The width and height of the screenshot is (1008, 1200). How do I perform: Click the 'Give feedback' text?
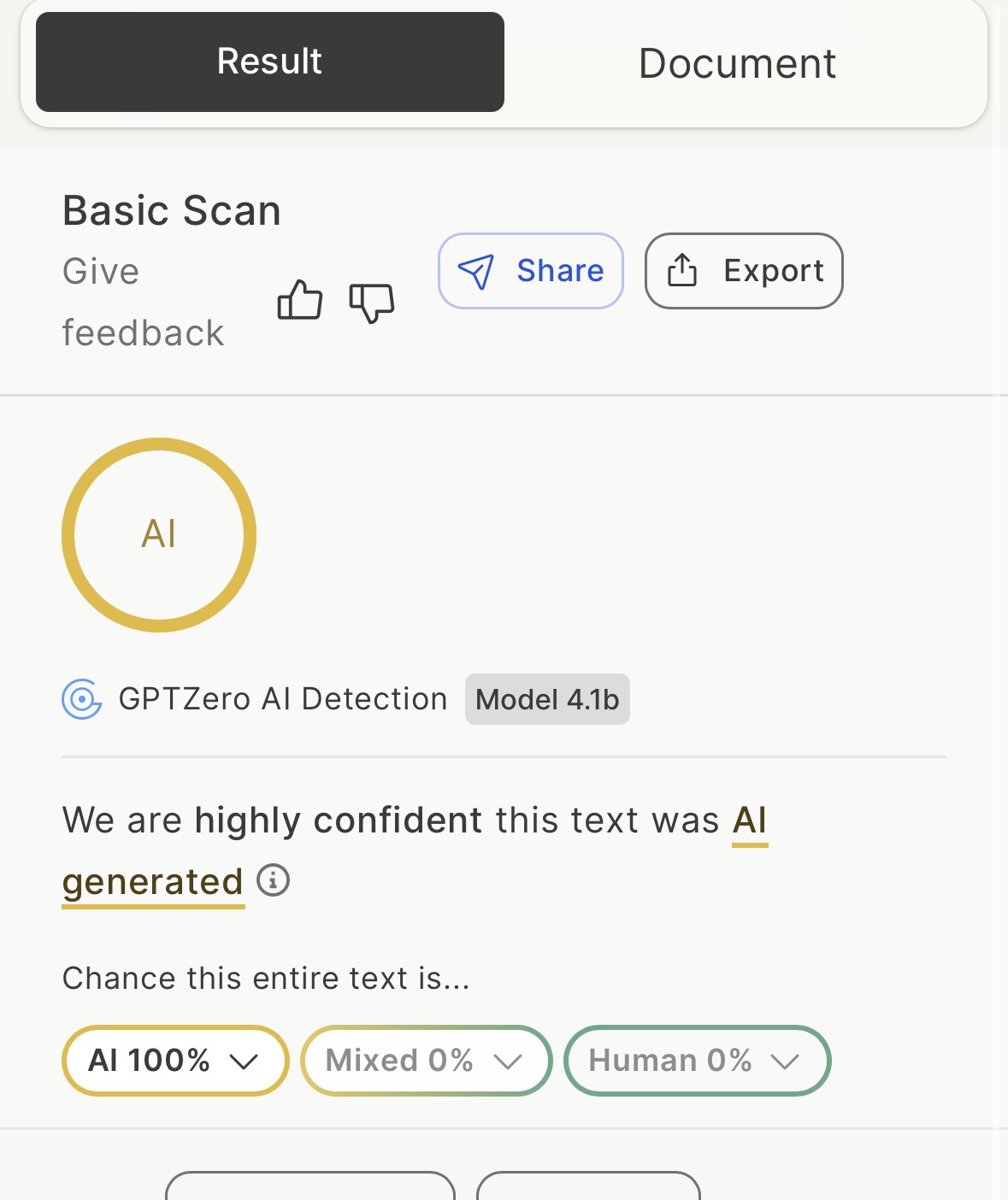(x=142, y=302)
